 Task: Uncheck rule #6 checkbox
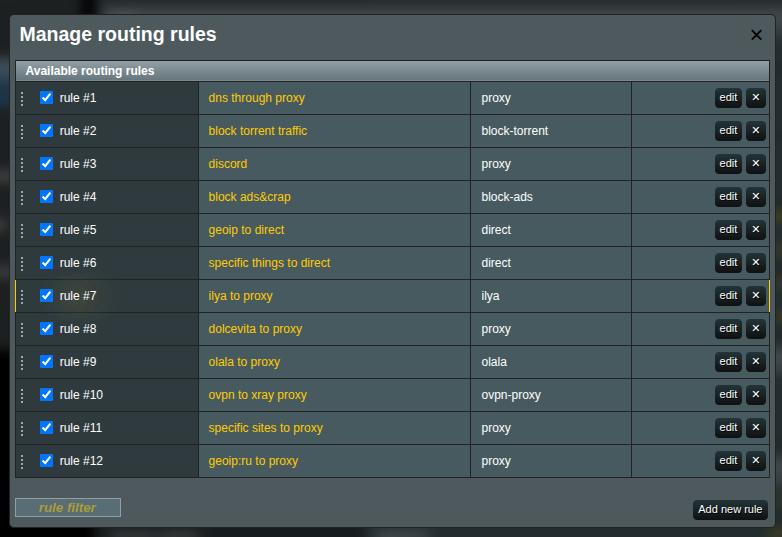pyautogui.click(x=46, y=263)
